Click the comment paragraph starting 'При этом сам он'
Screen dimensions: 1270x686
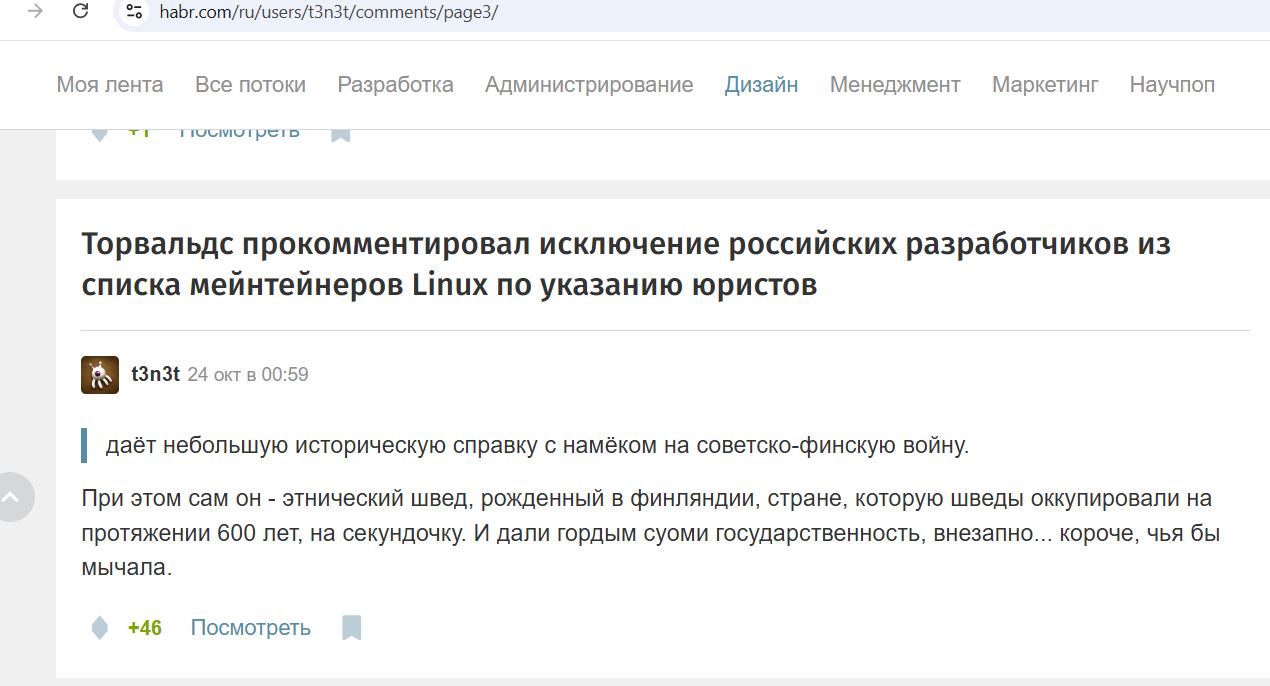point(651,533)
